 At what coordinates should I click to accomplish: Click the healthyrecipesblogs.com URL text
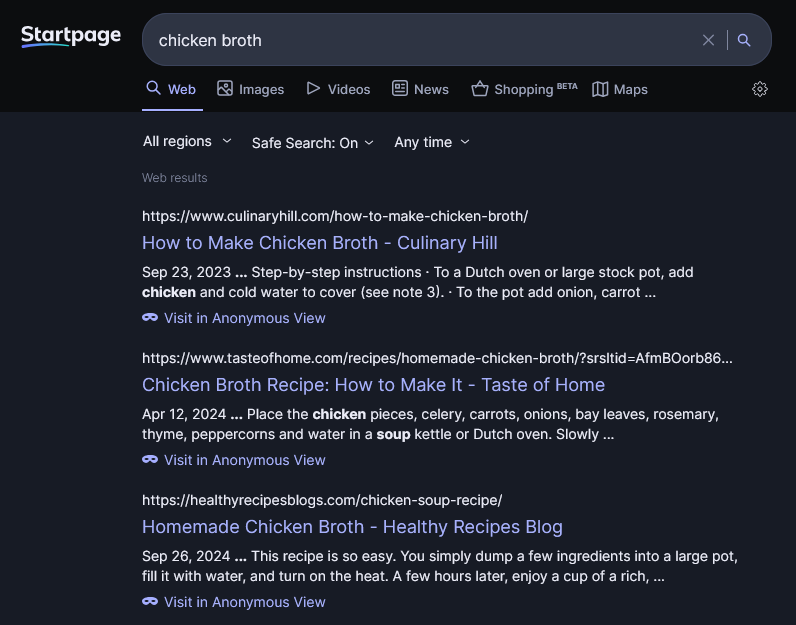click(x=322, y=500)
